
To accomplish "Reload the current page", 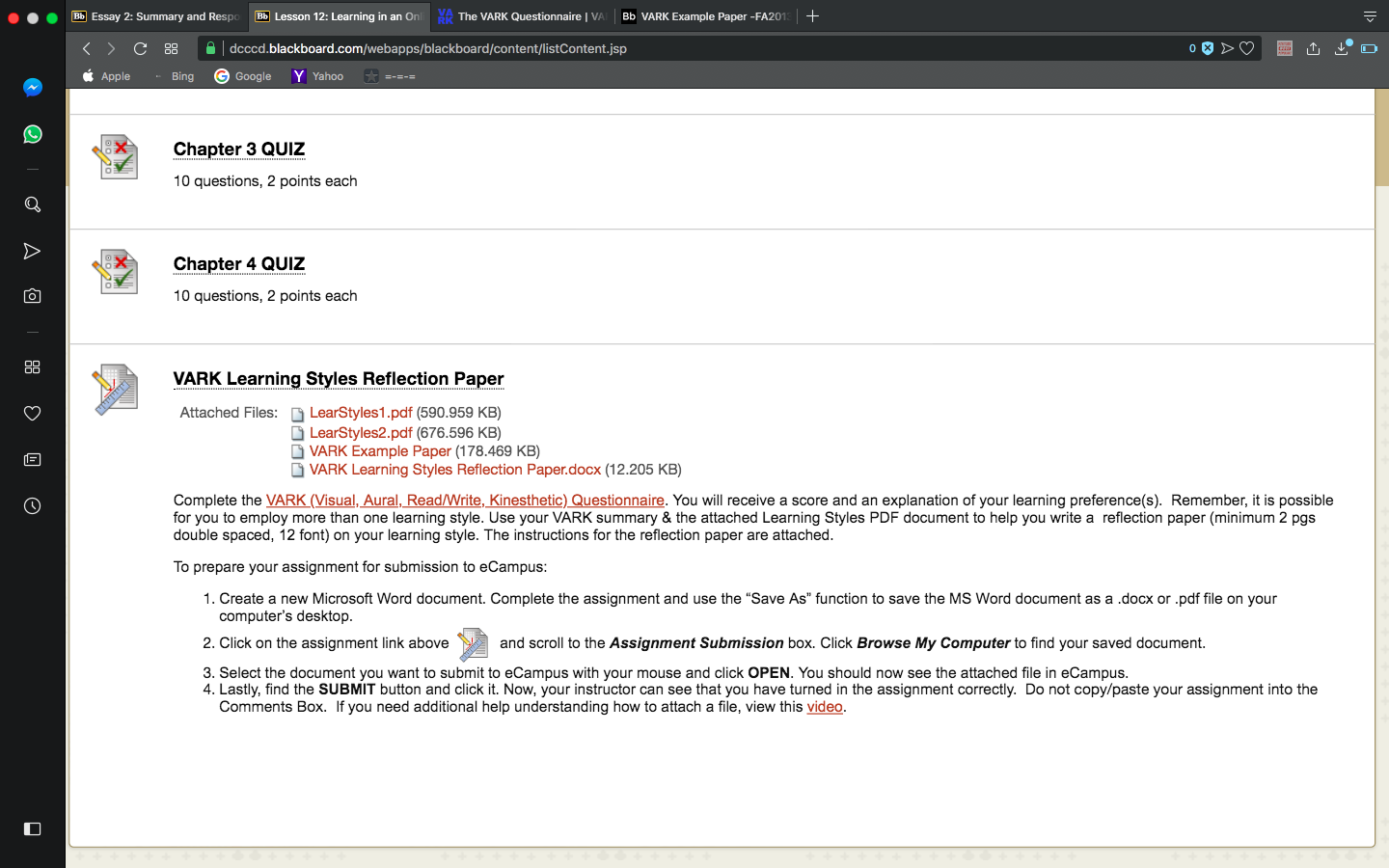I will tap(141, 48).
